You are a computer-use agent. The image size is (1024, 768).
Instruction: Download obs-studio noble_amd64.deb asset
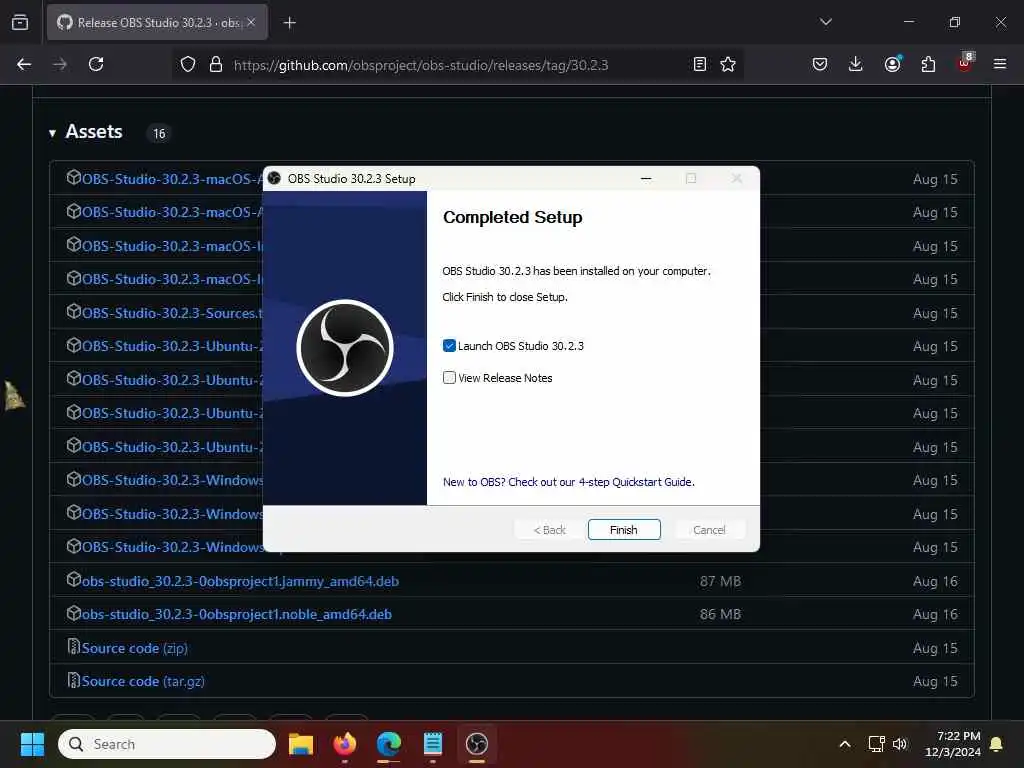coord(236,615)
